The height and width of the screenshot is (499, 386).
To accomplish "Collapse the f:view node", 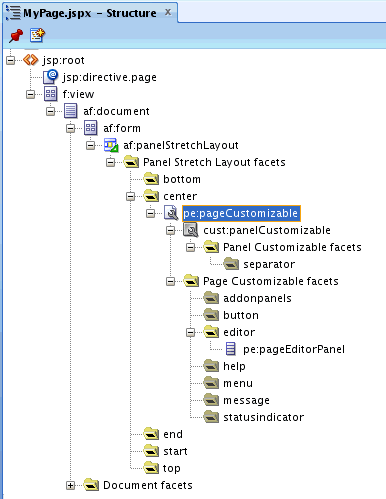I will tap(31, 94).
